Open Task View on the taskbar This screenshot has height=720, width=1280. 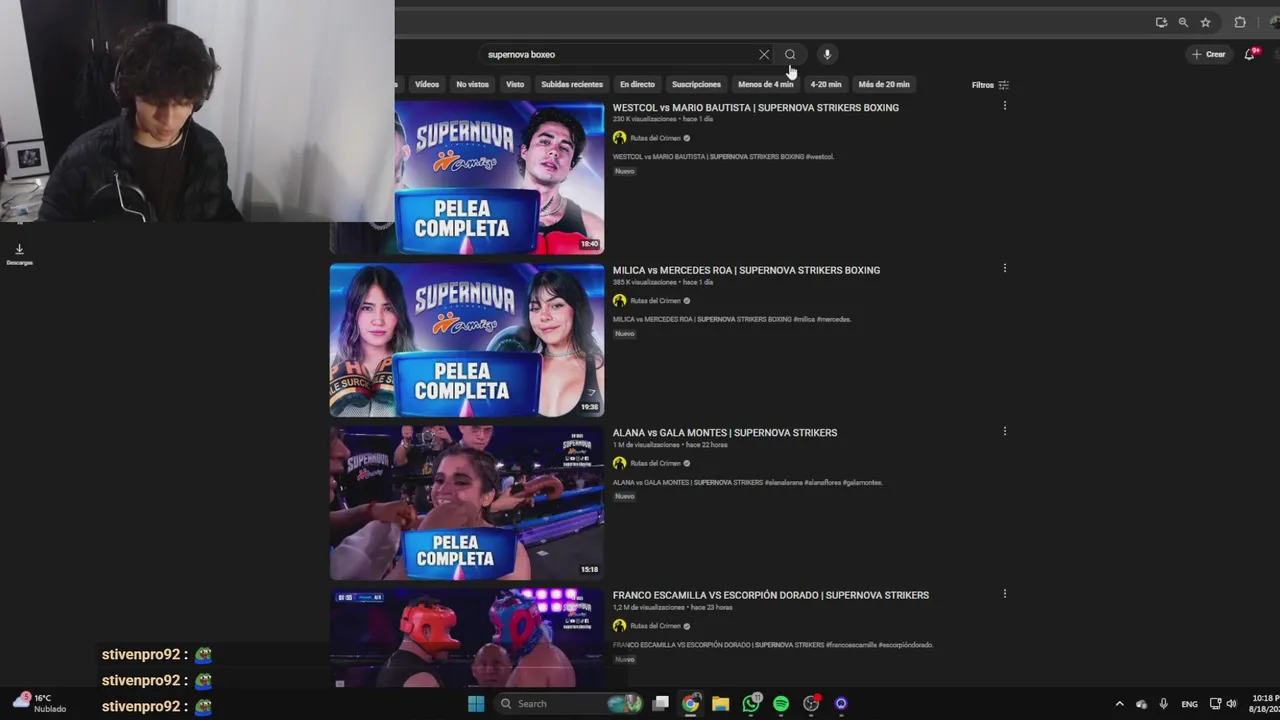tap(660, 703)
